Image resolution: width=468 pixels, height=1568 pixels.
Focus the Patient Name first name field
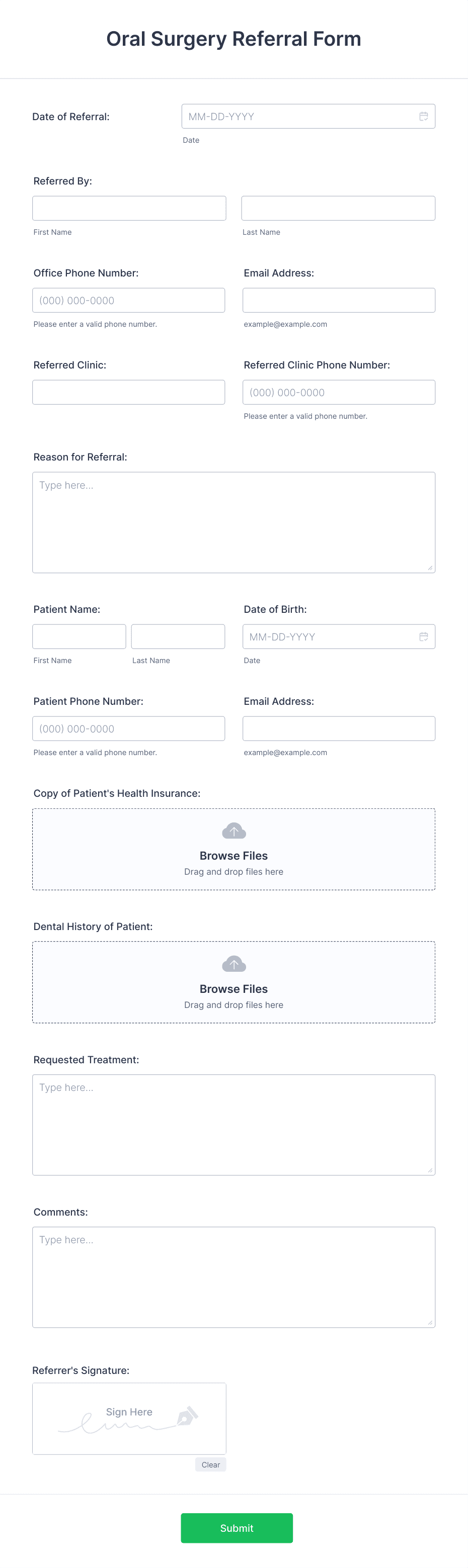click(x=79, y=636)
